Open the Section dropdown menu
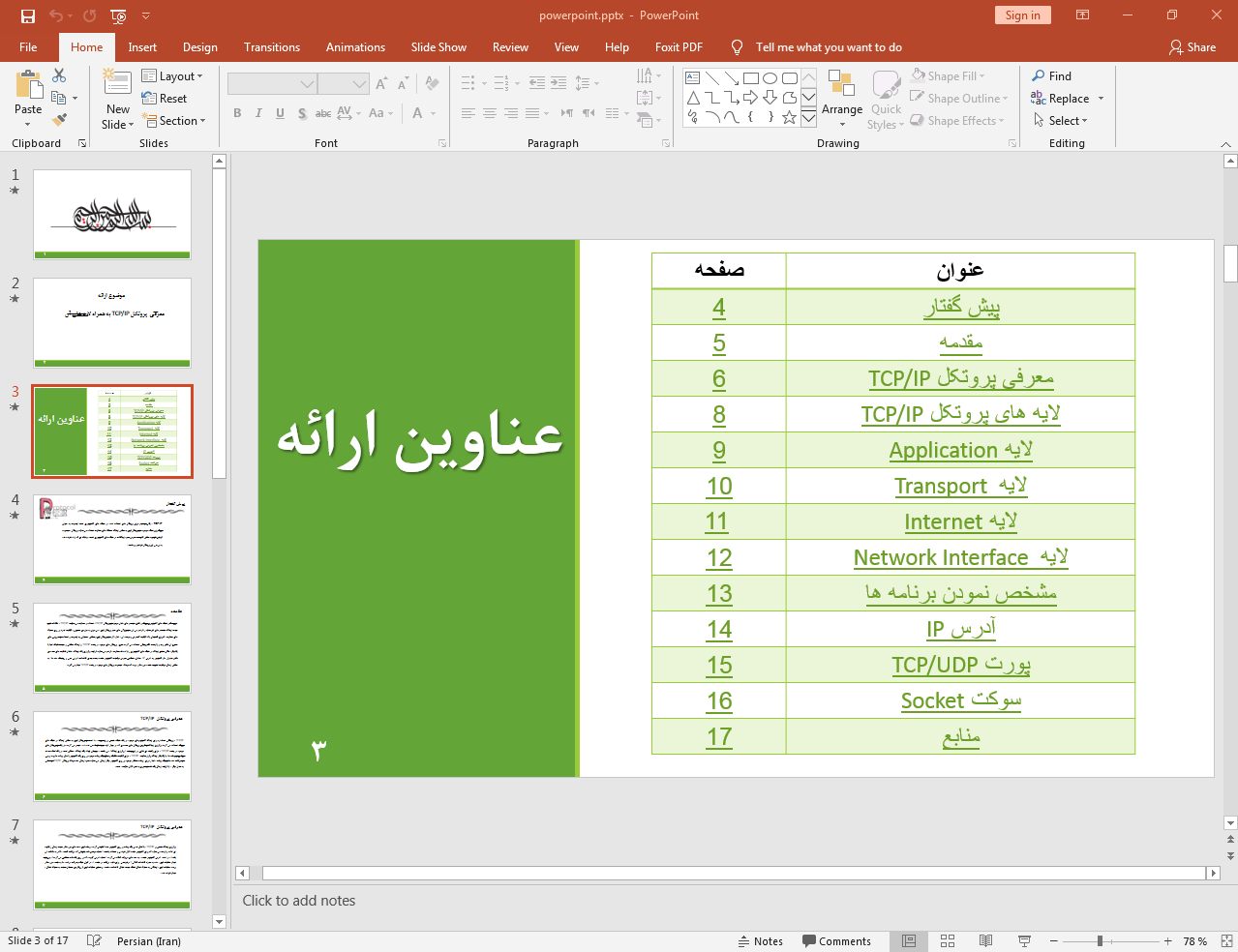Image resolution: width=1238 pixels, height=952 pixels. point(175,121)
